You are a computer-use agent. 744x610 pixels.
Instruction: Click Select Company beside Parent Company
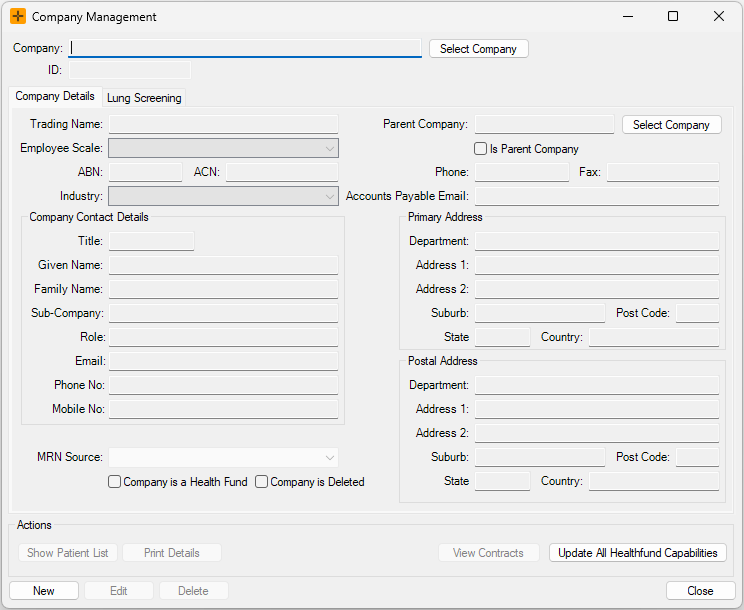click(671, 125)
